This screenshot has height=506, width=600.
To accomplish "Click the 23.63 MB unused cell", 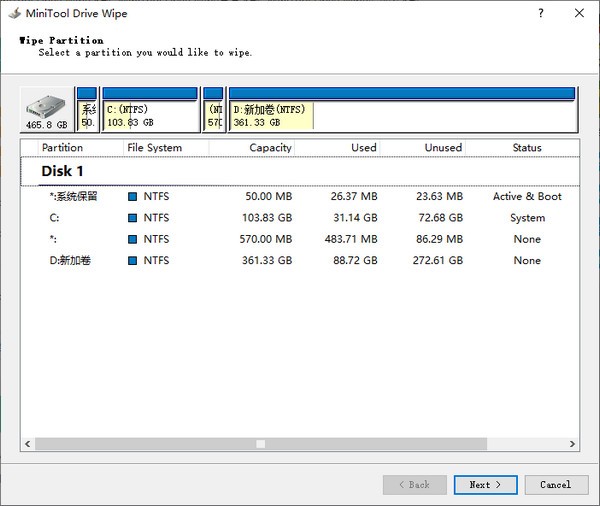I will 440,196.
